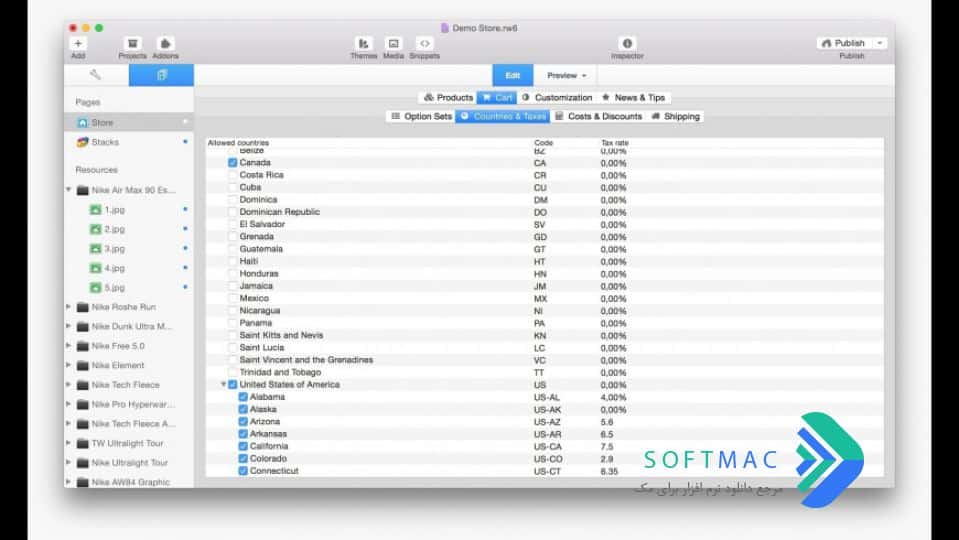Switch to the Products tab

tap(448, 97)
